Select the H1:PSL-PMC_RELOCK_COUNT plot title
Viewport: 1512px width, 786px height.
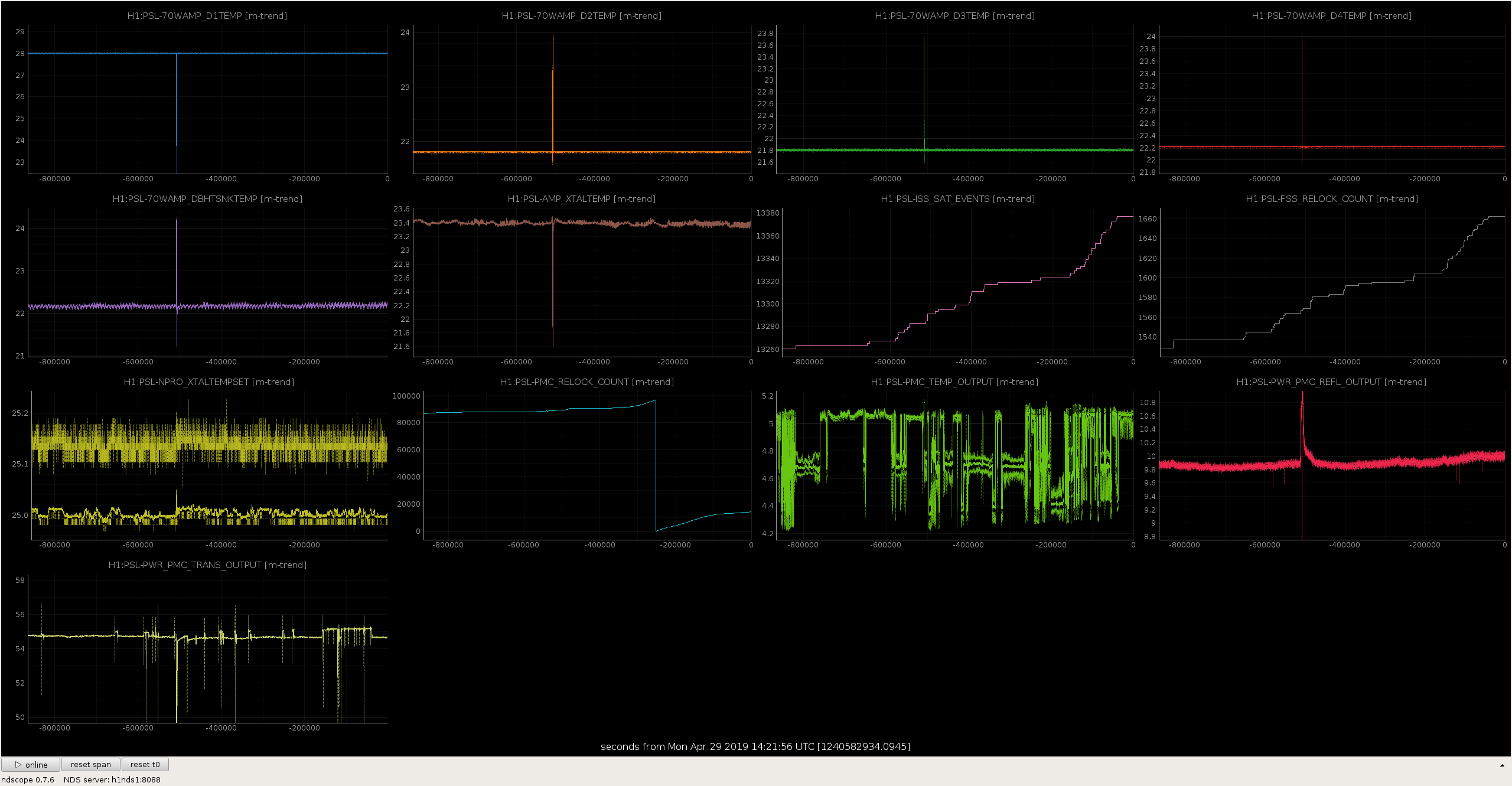(587, 382)
